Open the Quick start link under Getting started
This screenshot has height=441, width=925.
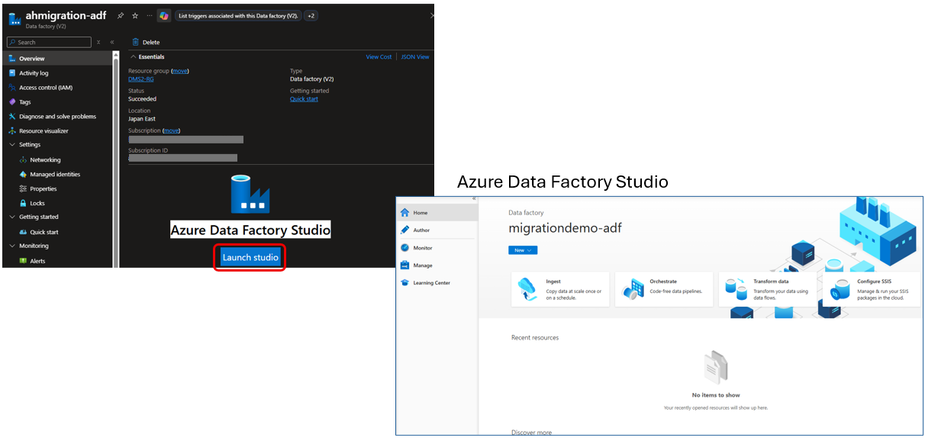304,99
